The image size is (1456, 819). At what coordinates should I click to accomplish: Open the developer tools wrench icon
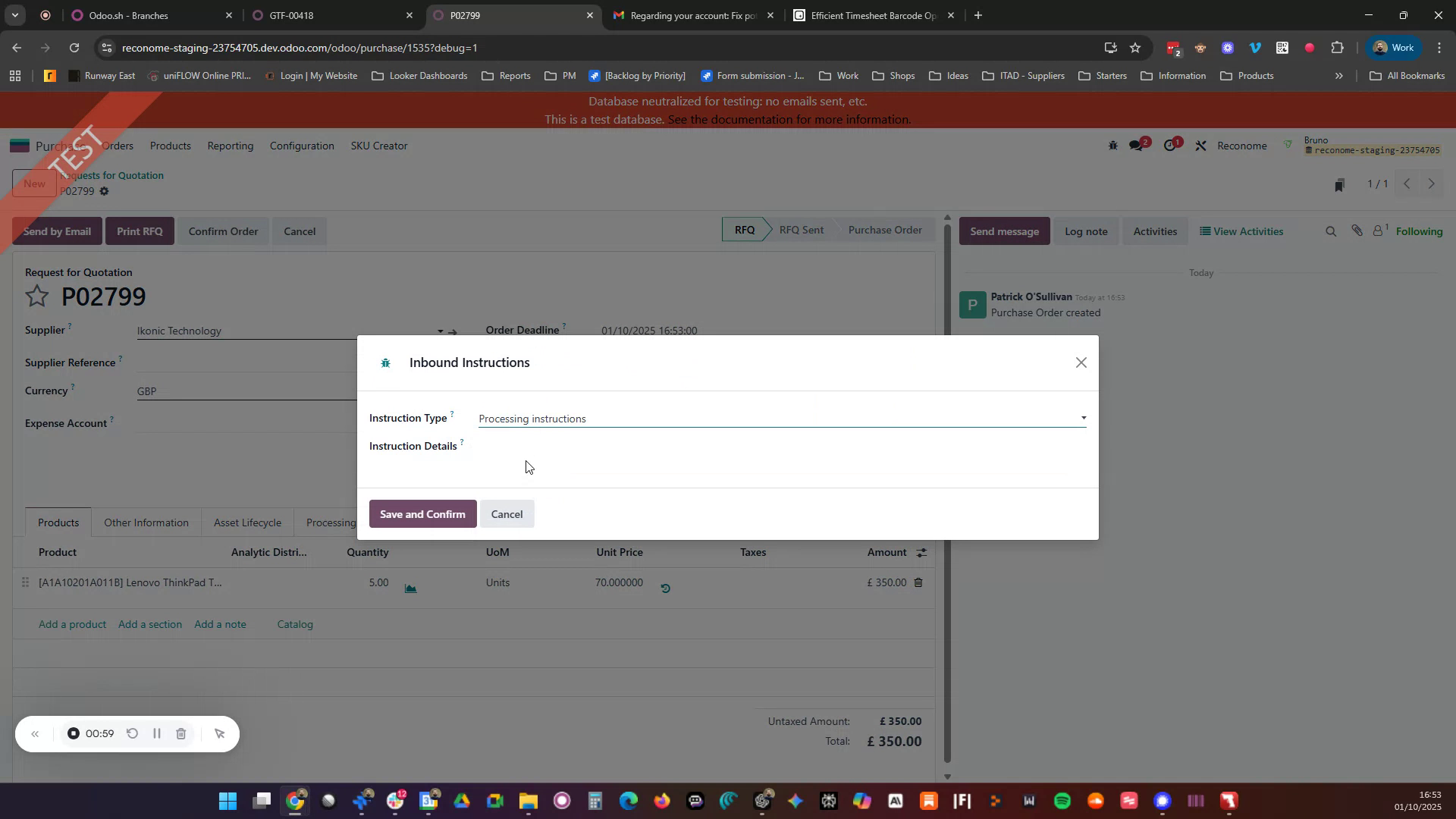[1200, 145]
